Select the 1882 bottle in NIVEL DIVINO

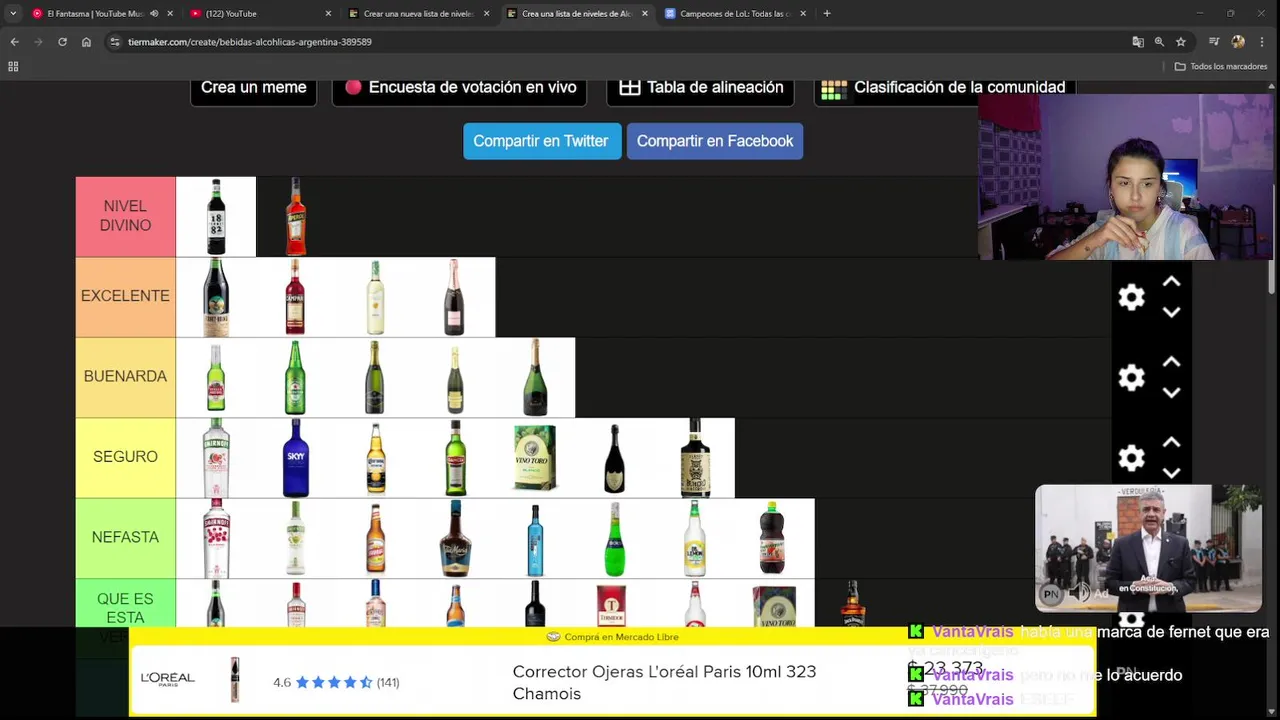pyautogui.click(x=216, y=217)
